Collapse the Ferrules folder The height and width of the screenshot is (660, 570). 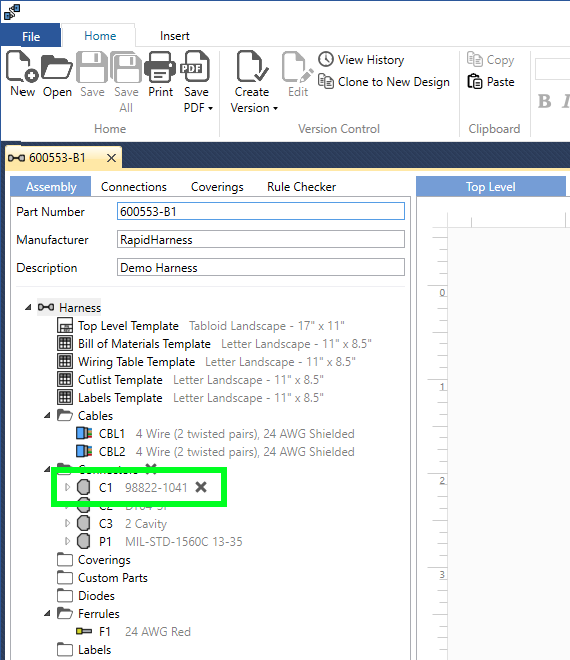(47, 613)
